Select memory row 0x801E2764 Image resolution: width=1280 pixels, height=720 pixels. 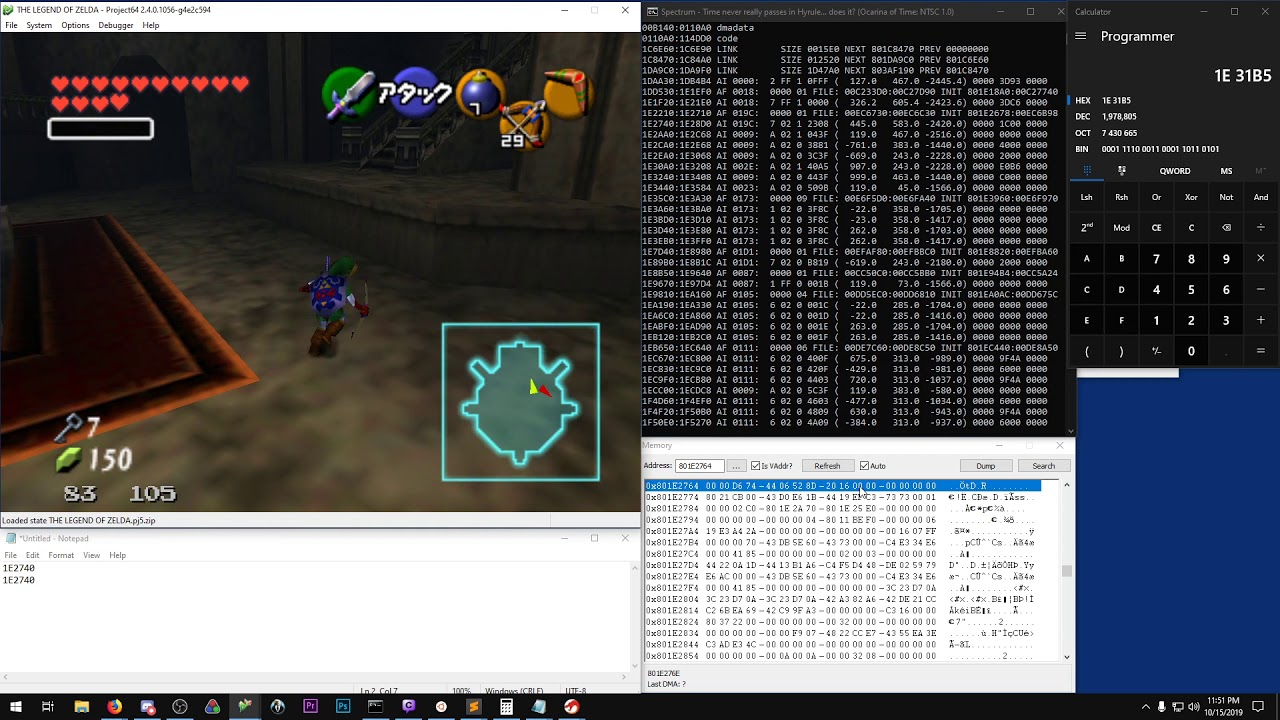pos(842,486)
